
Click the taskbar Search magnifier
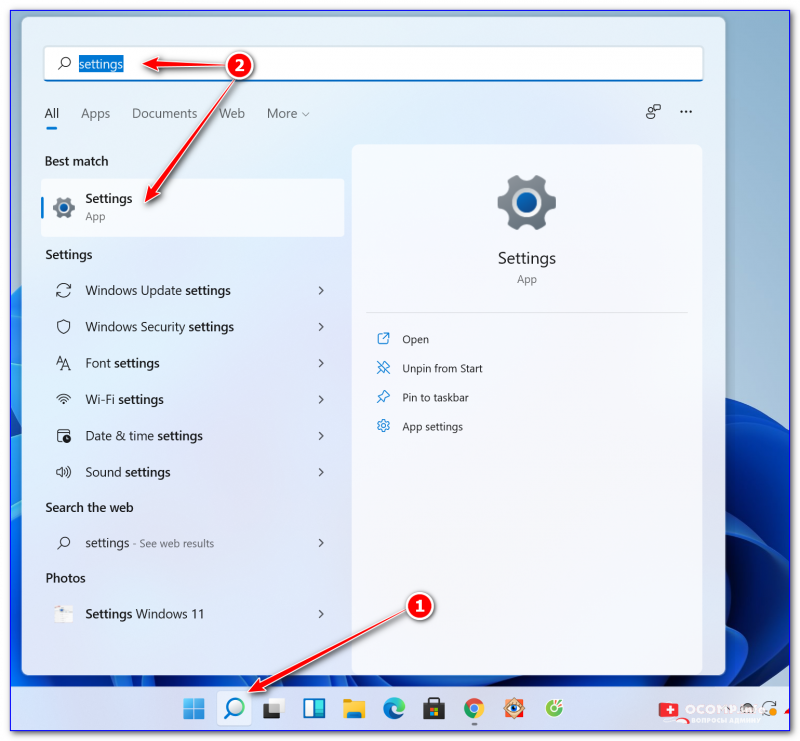coord(234,708)
